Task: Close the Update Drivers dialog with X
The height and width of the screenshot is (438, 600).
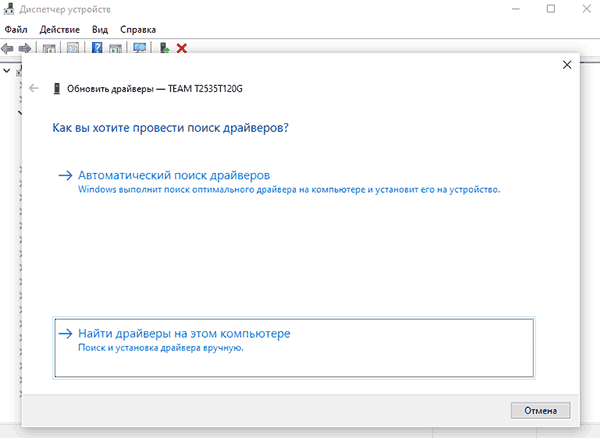Action: point(567,65)
